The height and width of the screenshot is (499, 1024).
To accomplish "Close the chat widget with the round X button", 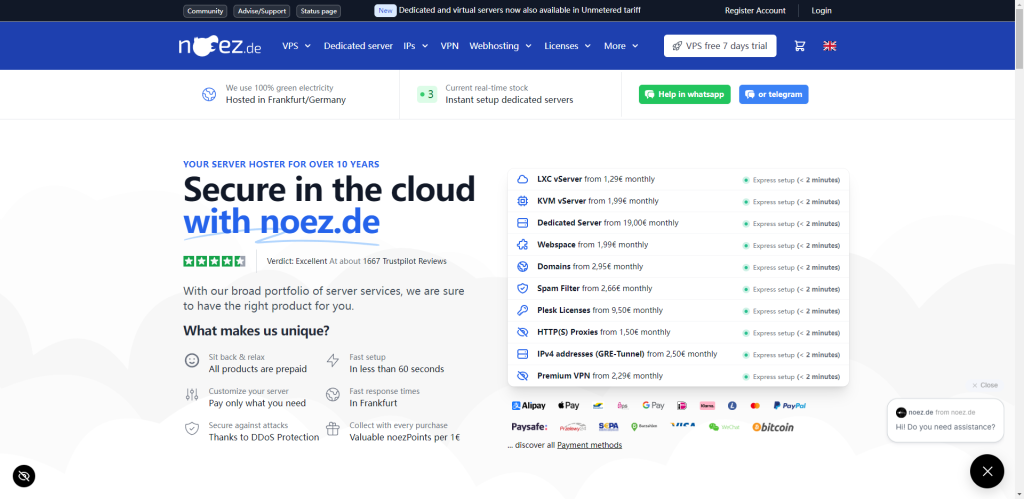I will 987,471.
